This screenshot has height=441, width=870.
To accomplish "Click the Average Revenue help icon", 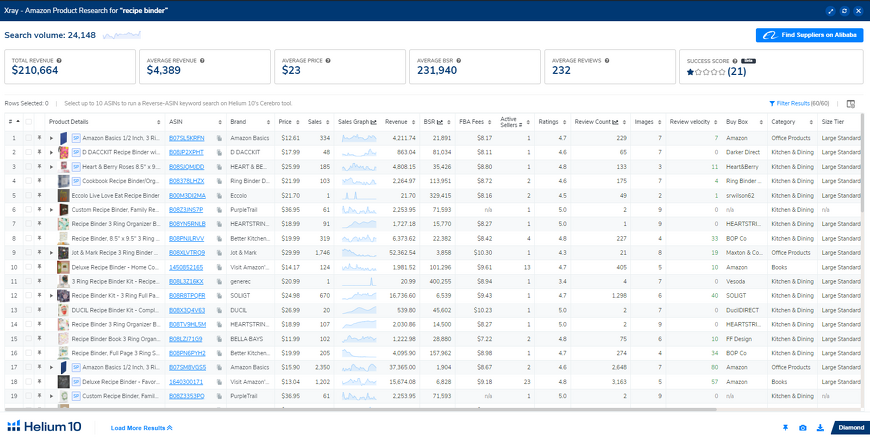I will point(202,60).
